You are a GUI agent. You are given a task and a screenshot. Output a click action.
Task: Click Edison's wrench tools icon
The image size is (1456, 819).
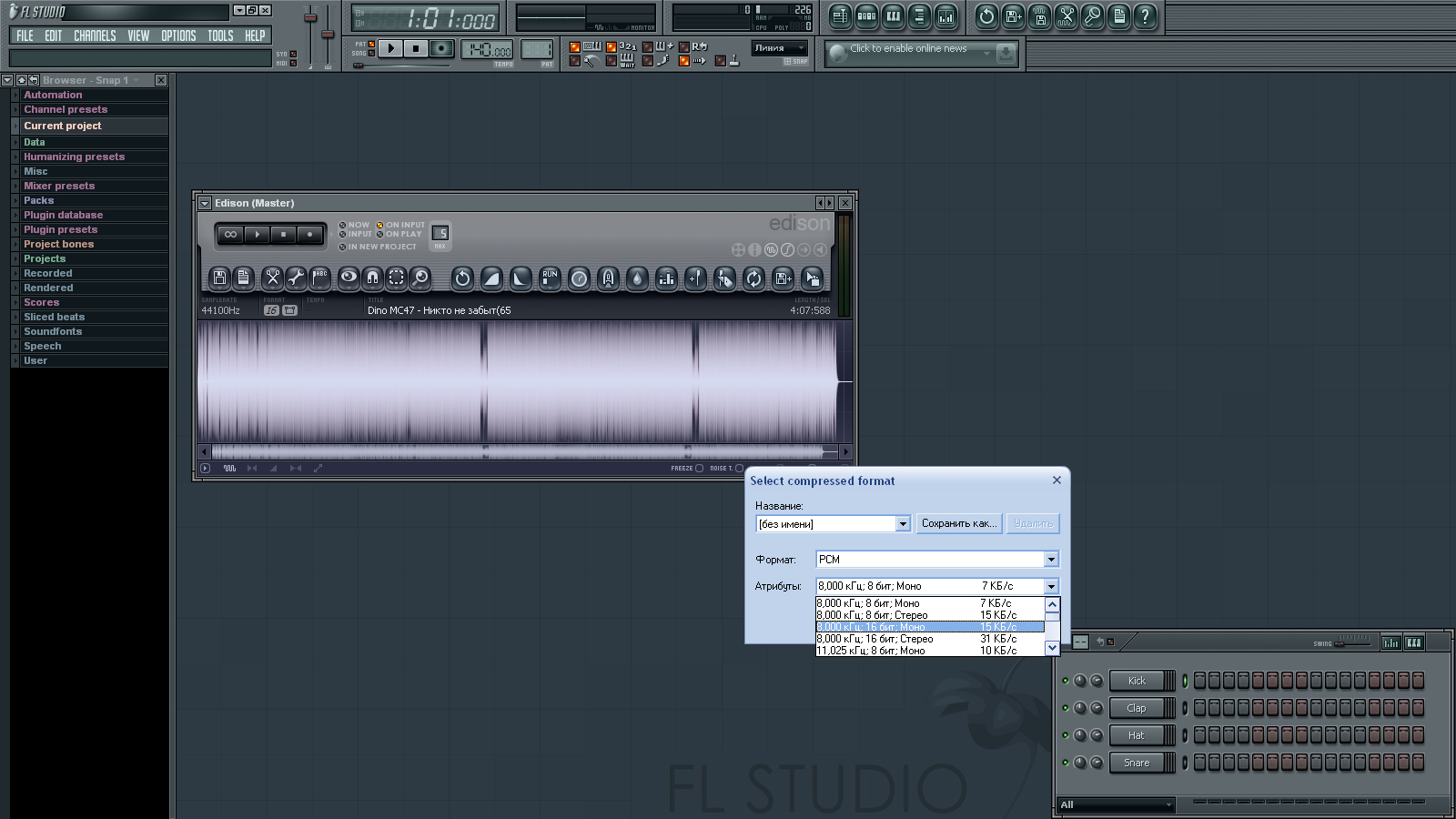click(296, 278)
